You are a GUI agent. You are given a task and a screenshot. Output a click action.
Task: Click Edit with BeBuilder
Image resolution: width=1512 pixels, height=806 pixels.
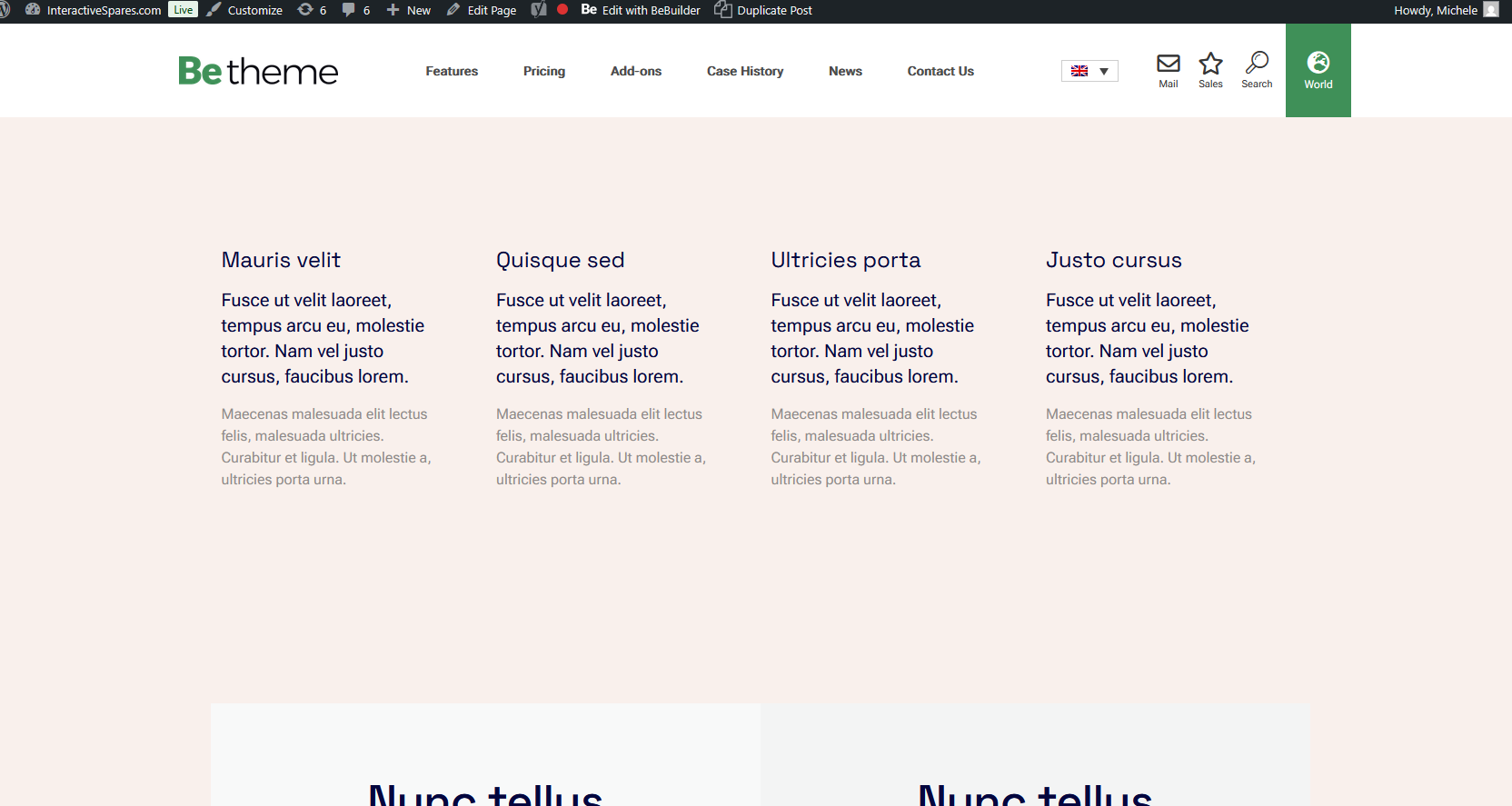641,10
